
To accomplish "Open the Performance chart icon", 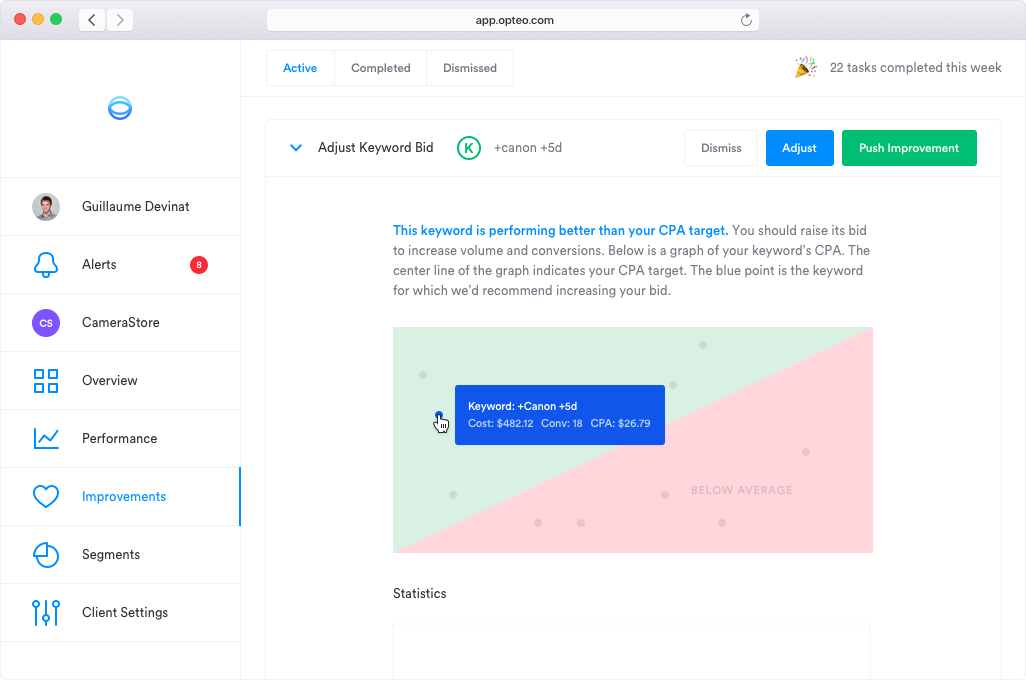I will pos(46,438).
